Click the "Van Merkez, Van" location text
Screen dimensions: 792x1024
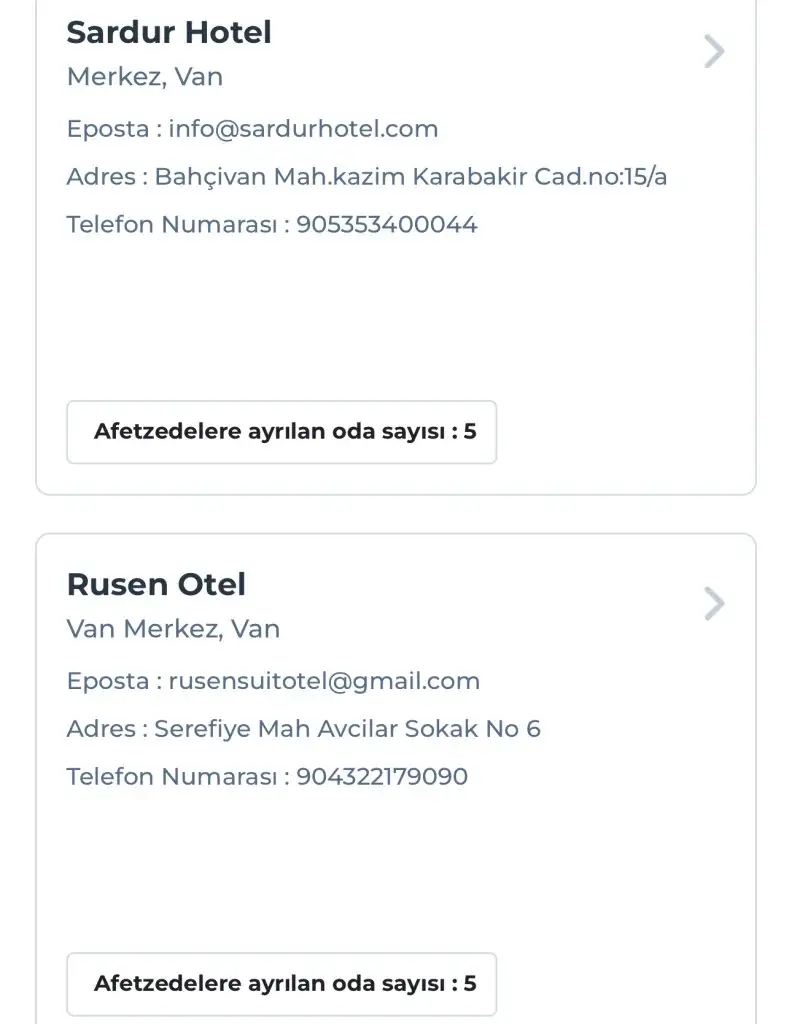pos(173,629)
